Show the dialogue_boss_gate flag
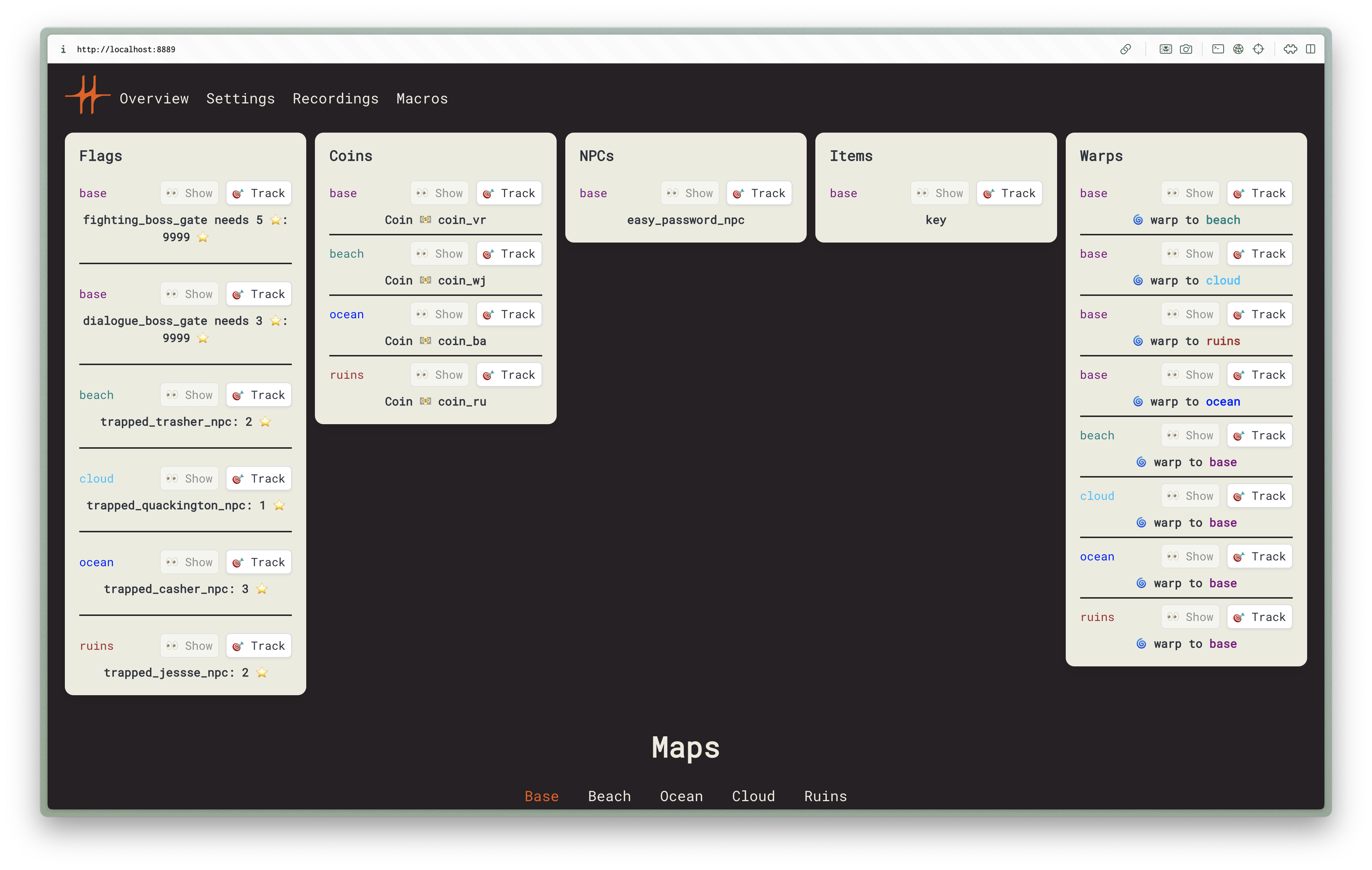 pos(189,294)
